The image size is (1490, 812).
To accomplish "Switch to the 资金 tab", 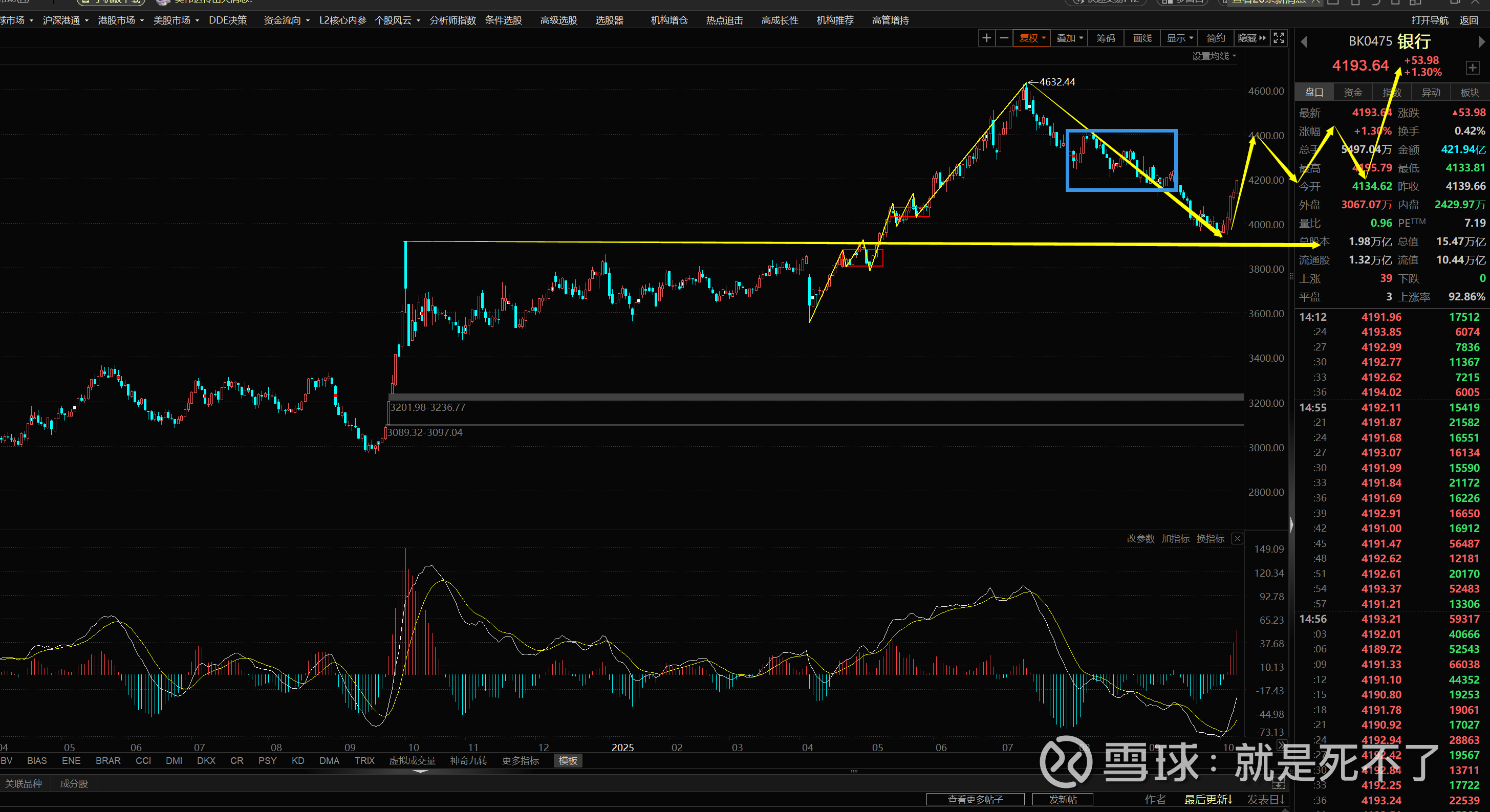I will click(1352, 93).
